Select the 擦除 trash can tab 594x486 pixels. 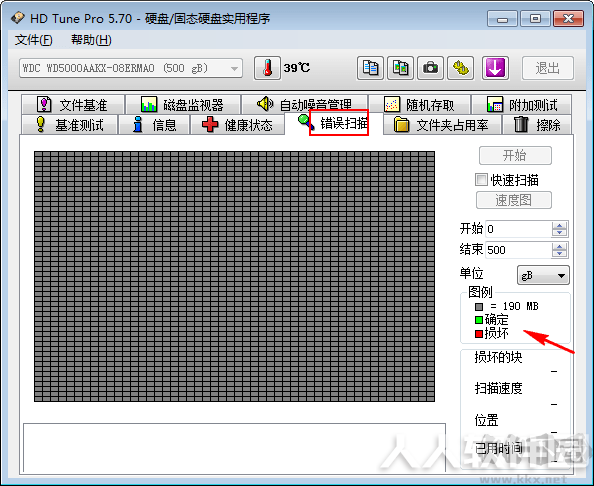[x=537, y=125]
